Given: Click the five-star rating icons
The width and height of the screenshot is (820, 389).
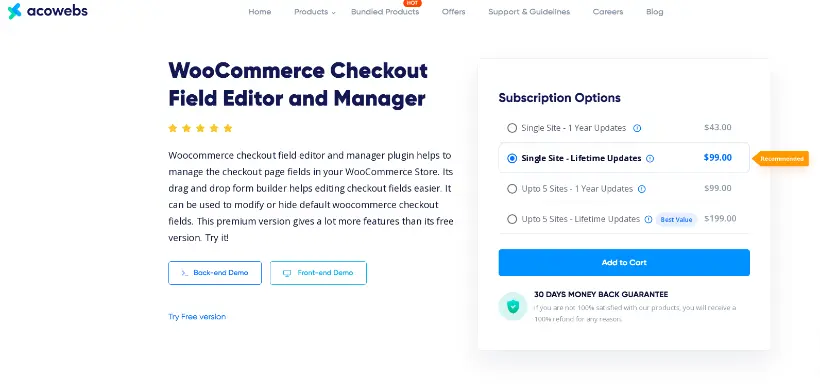Looking at the screenshot, I should click(200, 128).
